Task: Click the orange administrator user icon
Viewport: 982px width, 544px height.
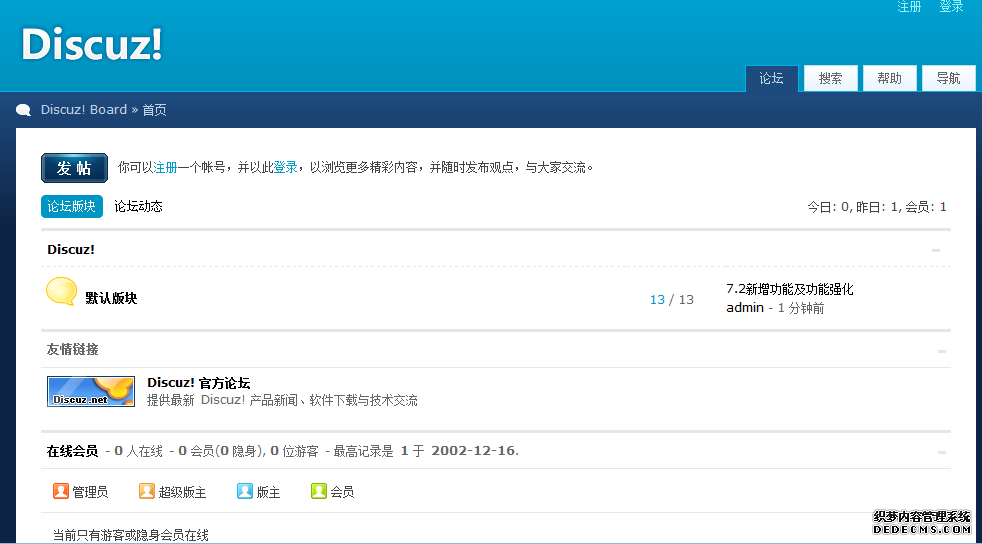Action: [61, 491]
